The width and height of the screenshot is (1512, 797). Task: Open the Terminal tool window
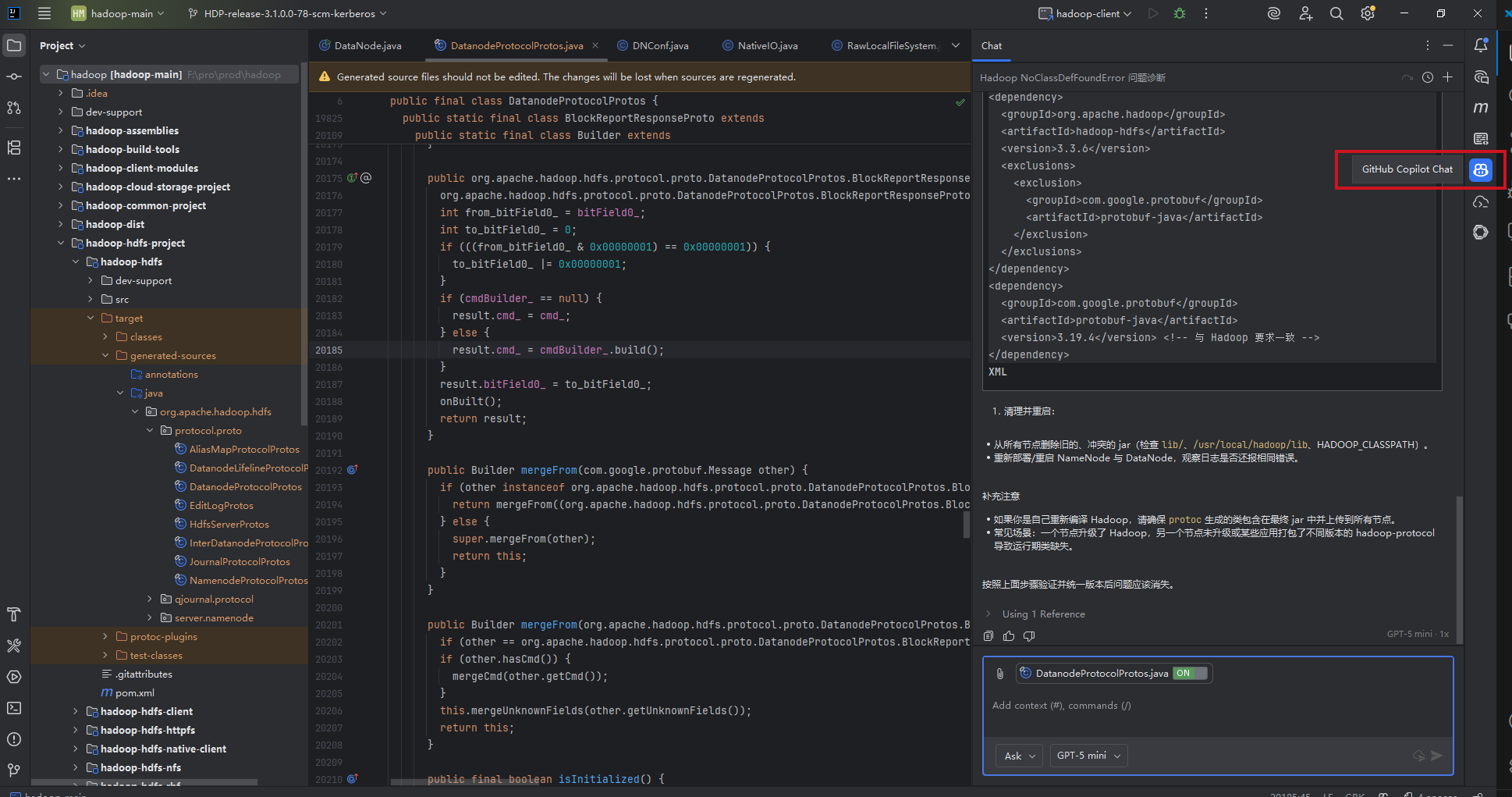(14, 708)
